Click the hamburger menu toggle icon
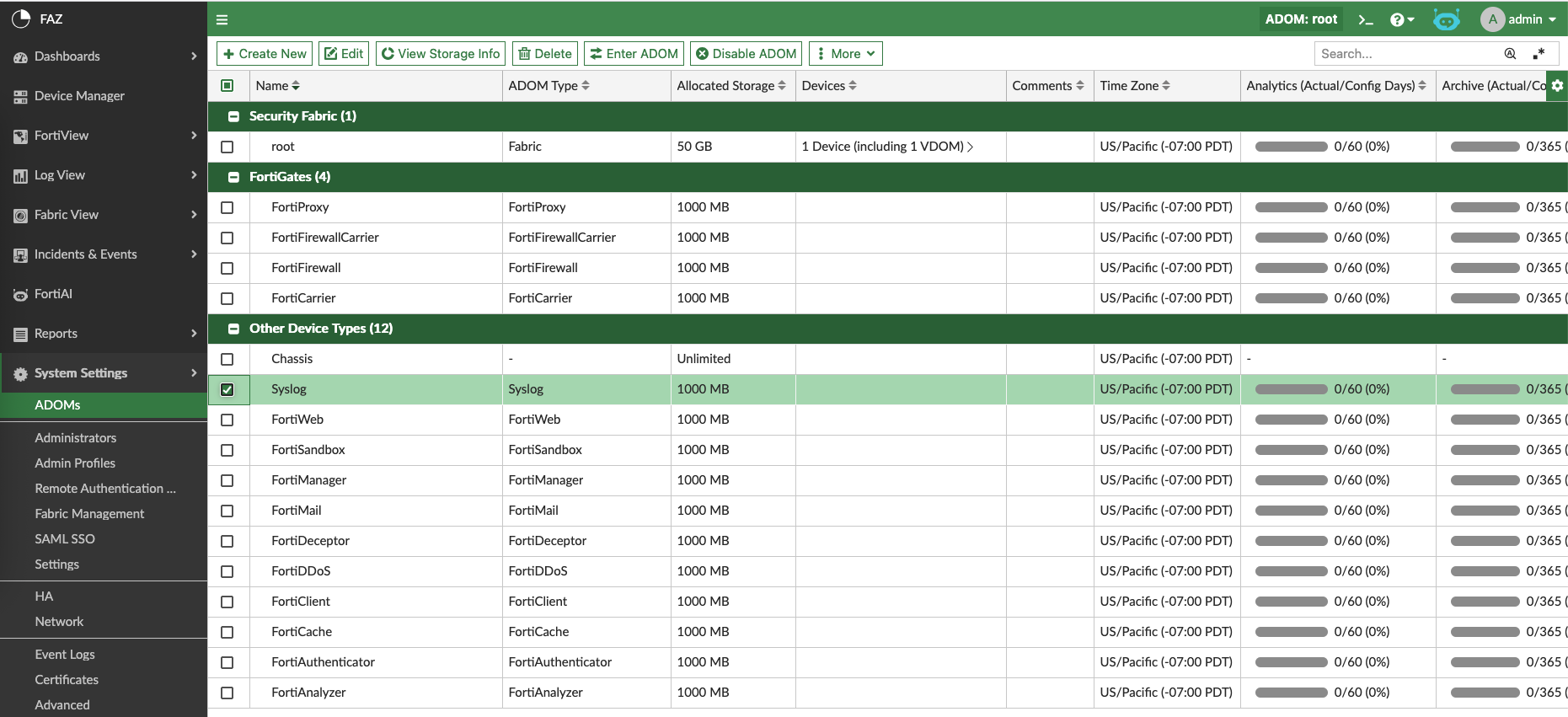This screenshot has height=717, width=1568. pyautogui.click(x=222, y=19)
